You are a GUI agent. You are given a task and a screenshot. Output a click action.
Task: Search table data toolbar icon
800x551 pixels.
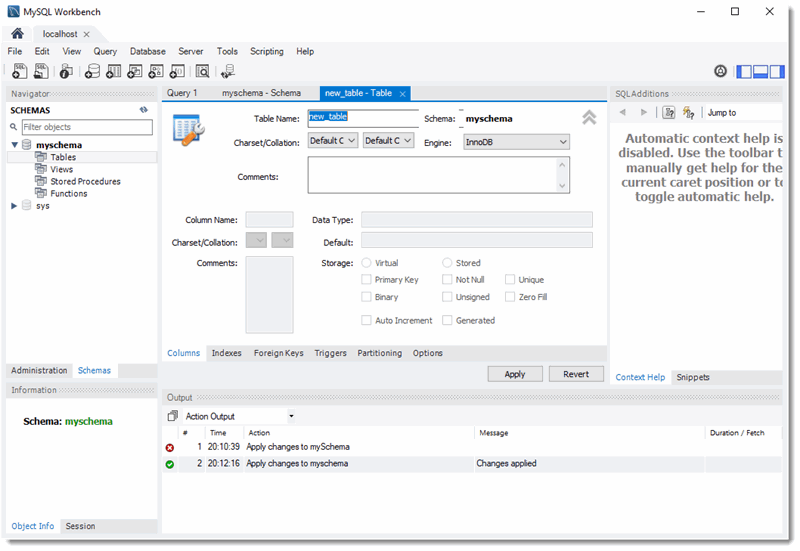click(x=203, y=71)
